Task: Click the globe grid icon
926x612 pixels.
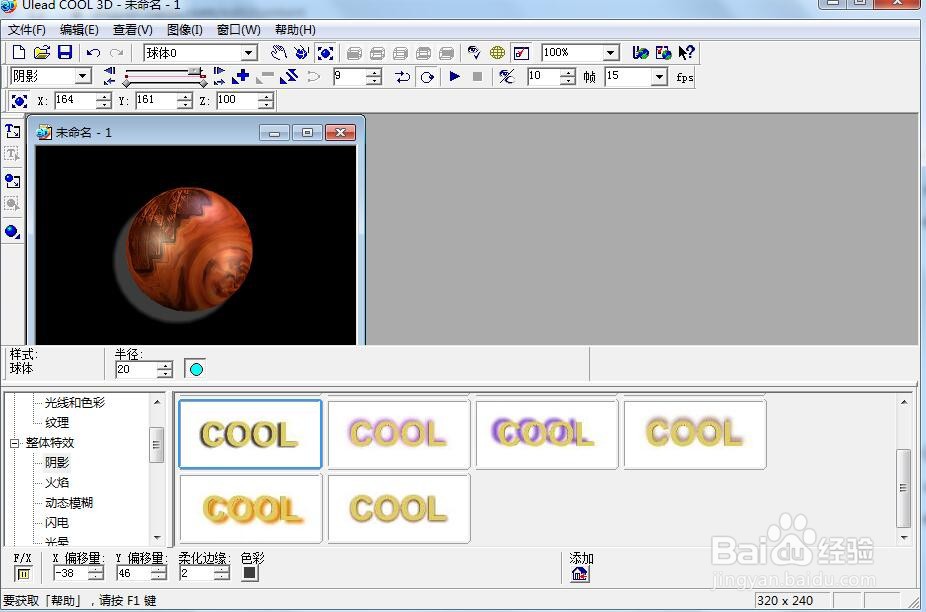Action: pos(497,53)
